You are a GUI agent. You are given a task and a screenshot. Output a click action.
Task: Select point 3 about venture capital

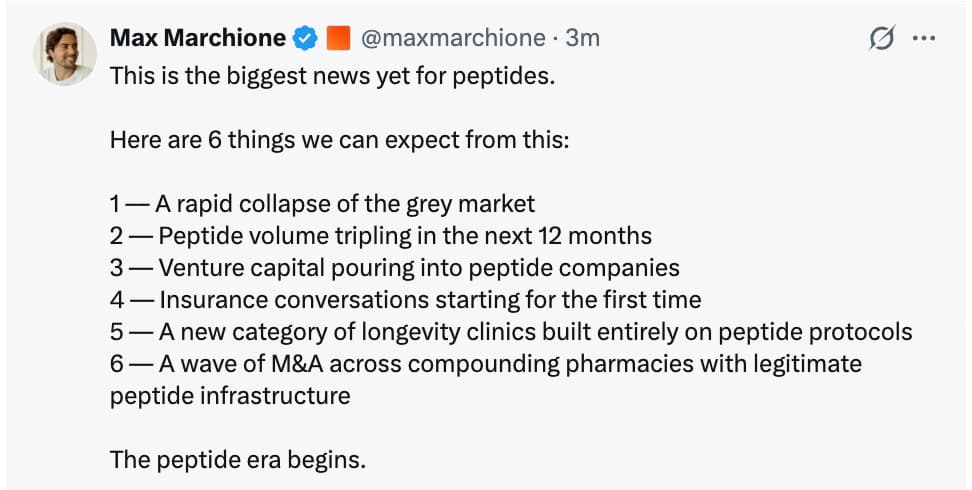pyautogui.click(x=394, y=268)
